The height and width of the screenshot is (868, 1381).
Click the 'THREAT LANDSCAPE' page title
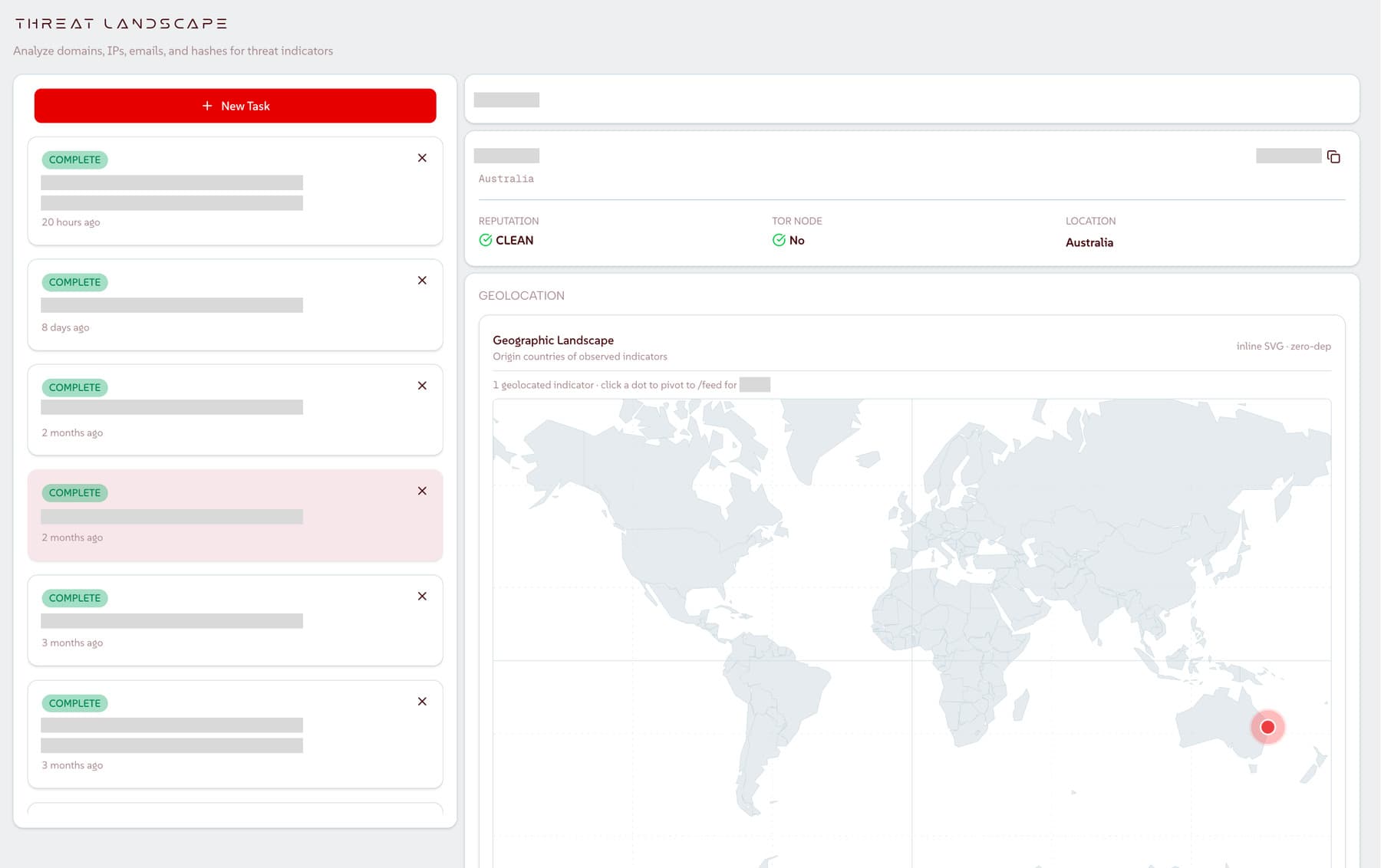(x=121, y=24)
